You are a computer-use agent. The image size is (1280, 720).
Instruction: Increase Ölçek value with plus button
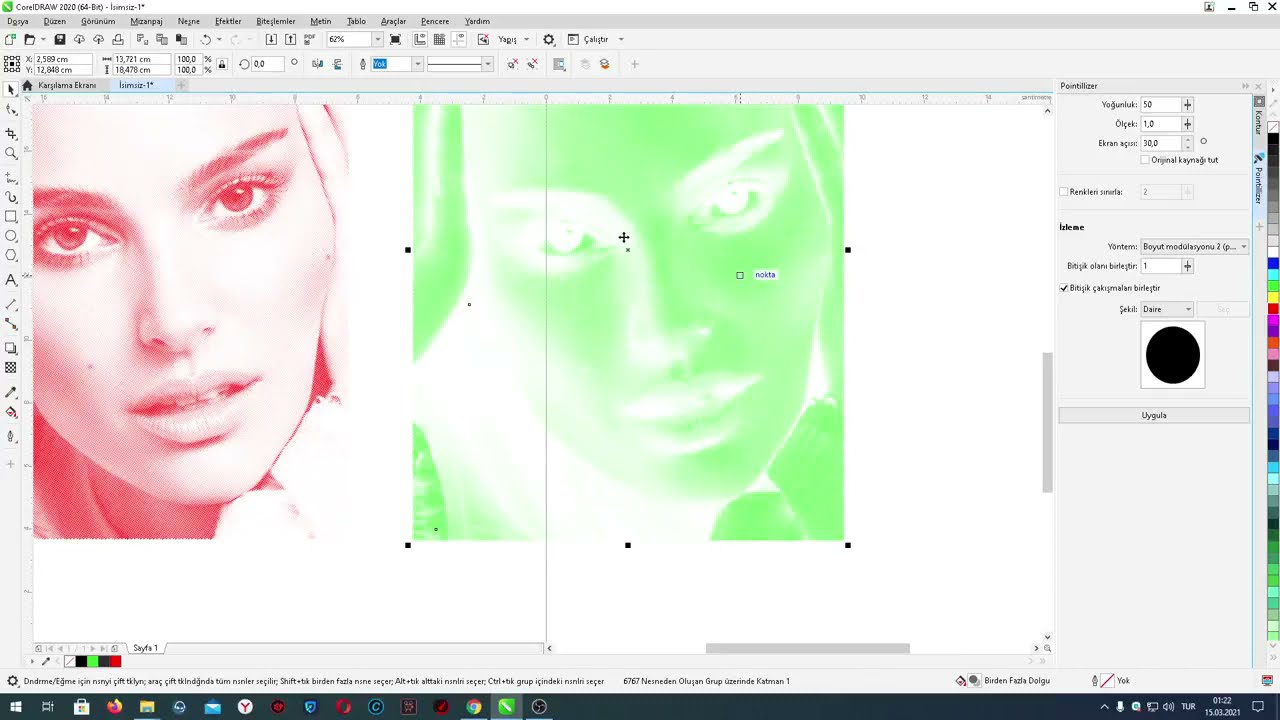1187,124
